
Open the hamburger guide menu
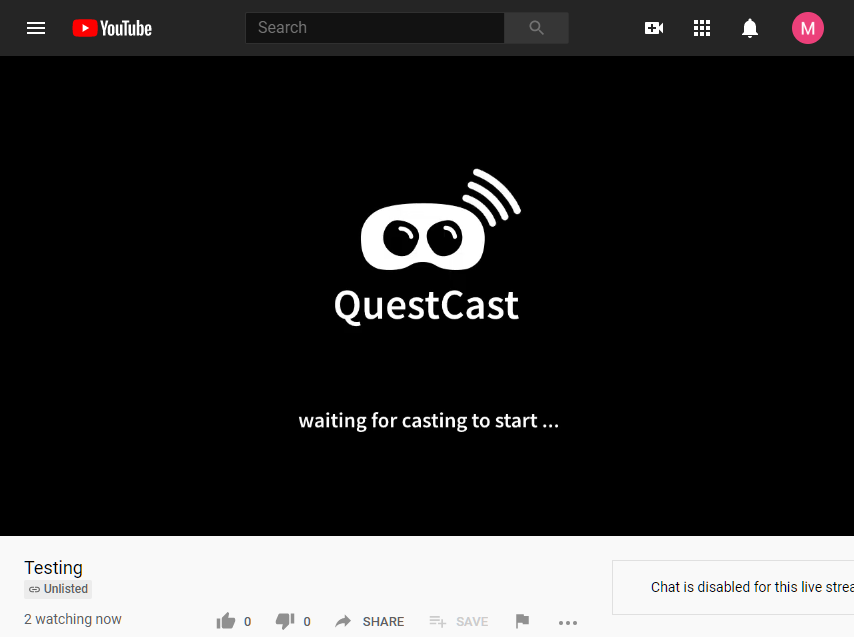pyautogui.click(x=36, y=28)
